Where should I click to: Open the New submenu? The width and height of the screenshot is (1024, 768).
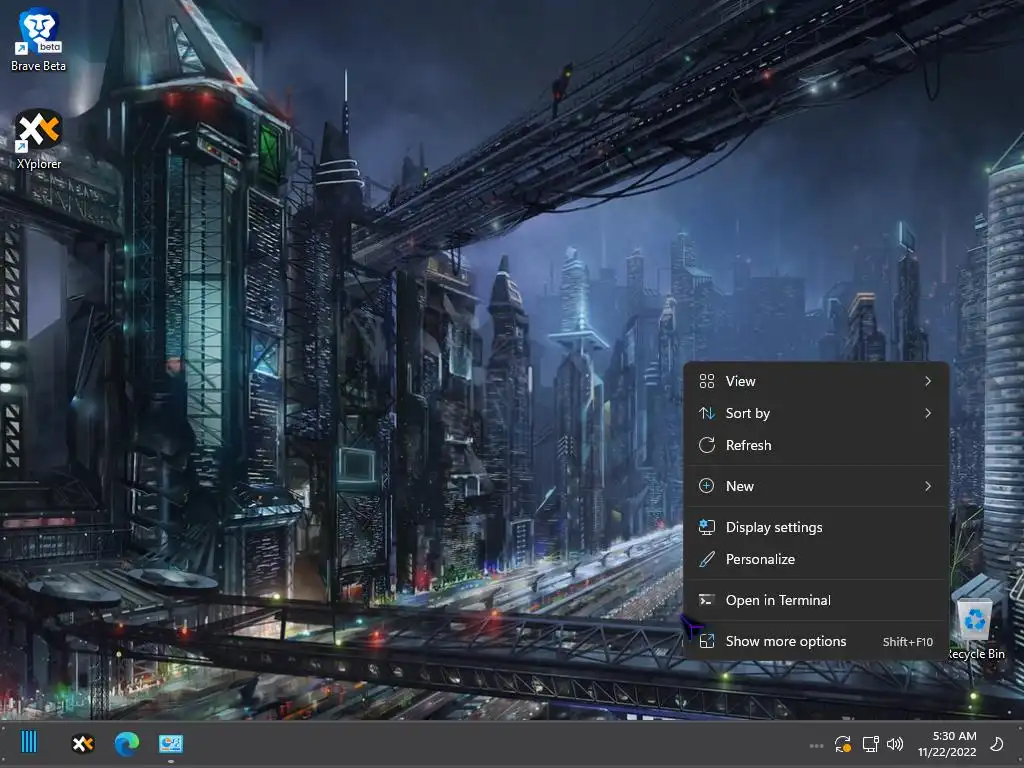click(x=816, y=486)
